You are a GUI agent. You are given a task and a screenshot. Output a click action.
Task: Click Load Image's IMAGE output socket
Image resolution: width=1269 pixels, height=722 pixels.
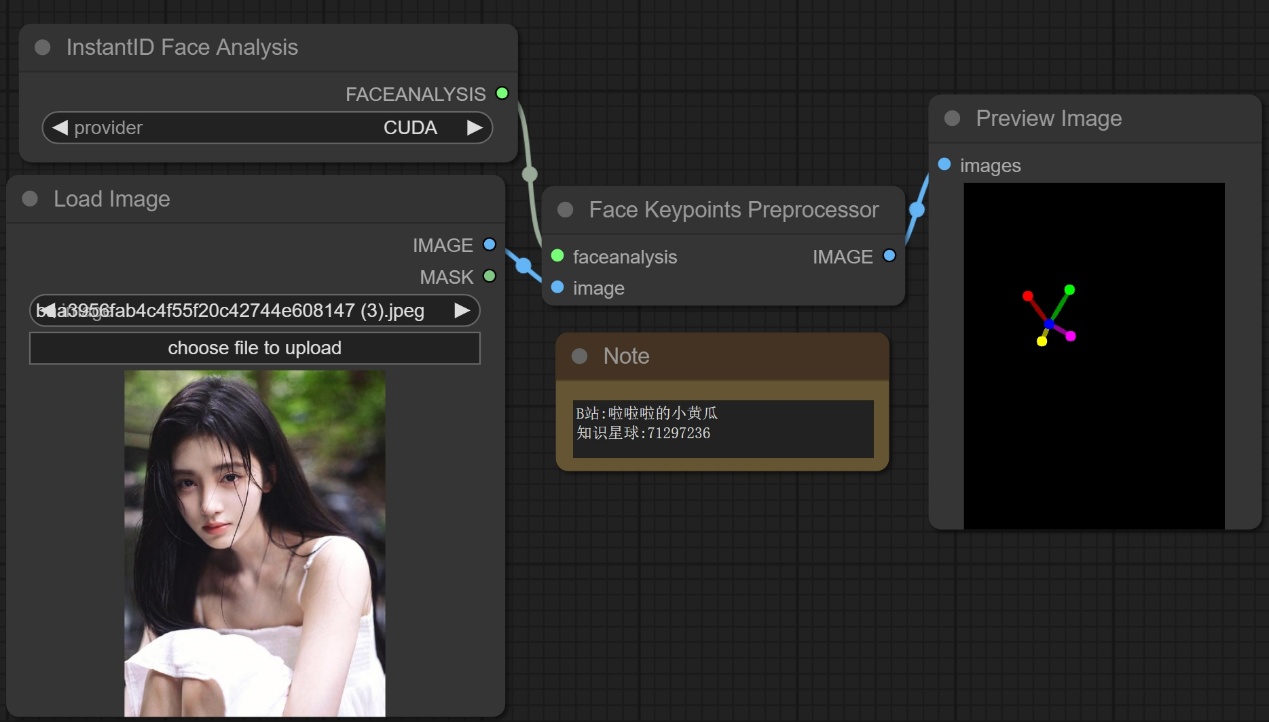coord(489,244)
